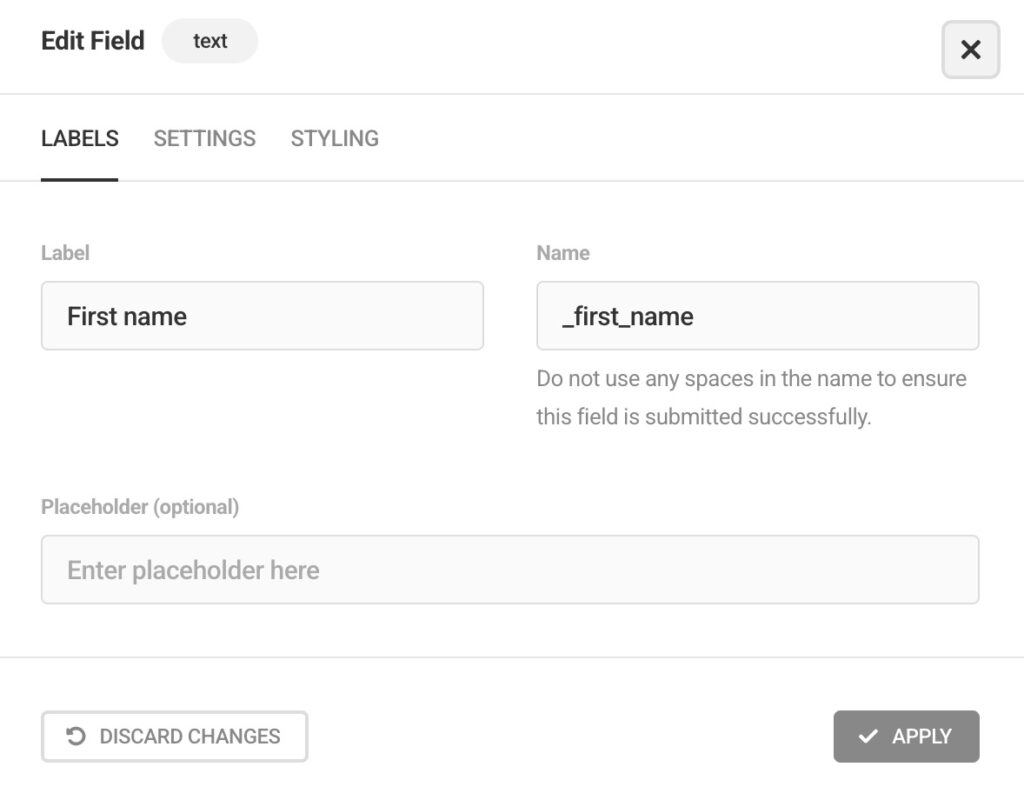This screenshot has width=1024, height=800.
Task: Click the 'Do not use any spaces' hint
Action: 751,397
